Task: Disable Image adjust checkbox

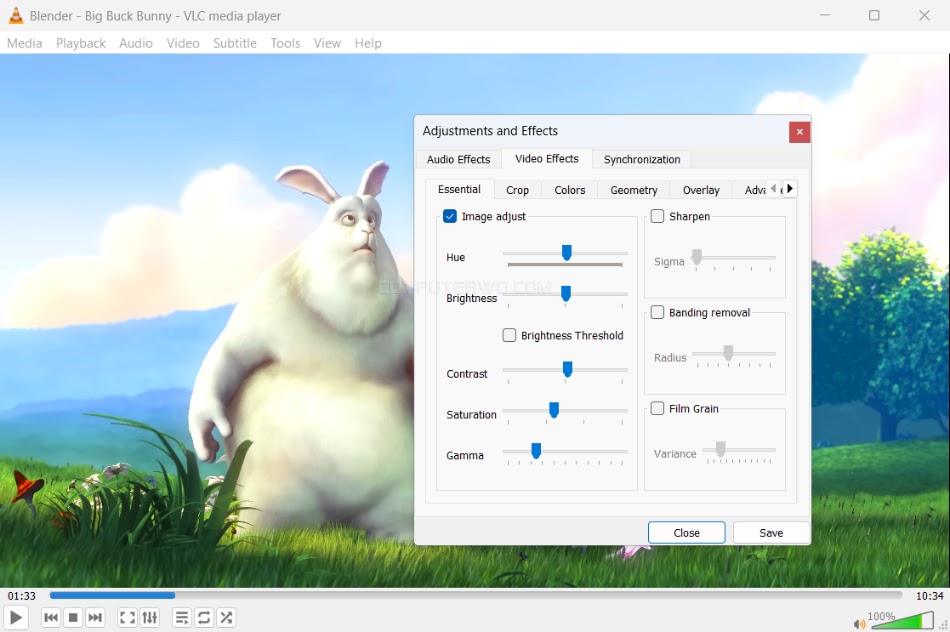Action: point(450,216)
